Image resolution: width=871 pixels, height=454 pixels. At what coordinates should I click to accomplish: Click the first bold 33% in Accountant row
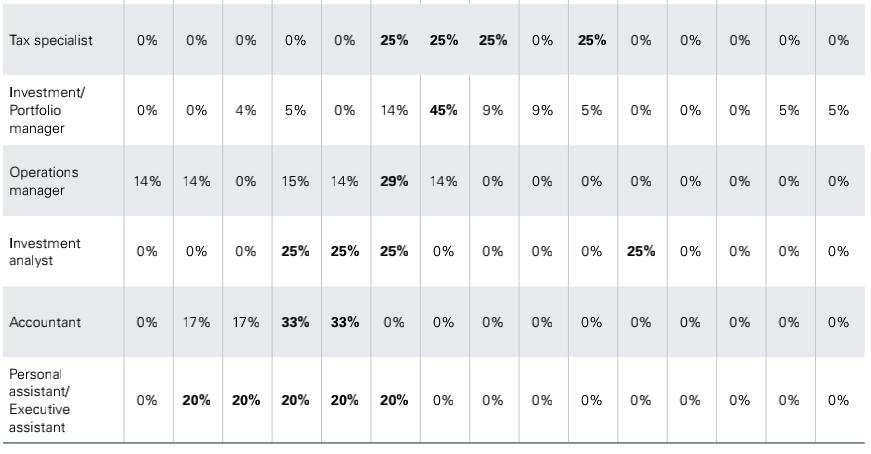(295, 322)
